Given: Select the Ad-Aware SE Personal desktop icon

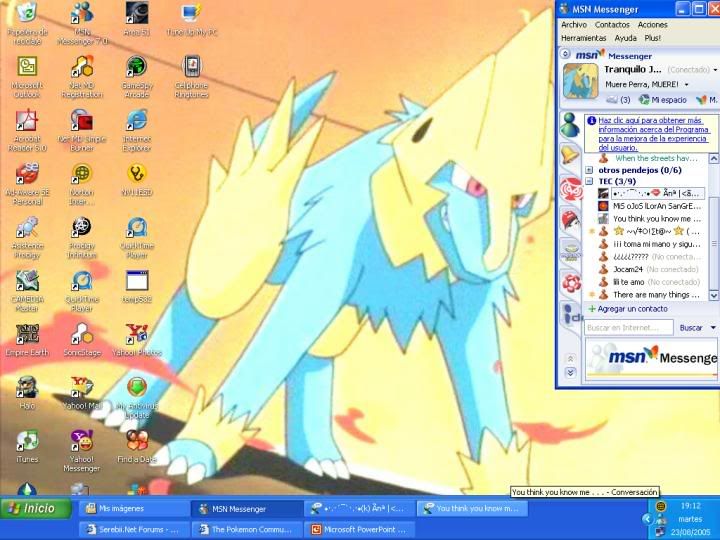Looking at the screenshot, I should coord(27,184).
